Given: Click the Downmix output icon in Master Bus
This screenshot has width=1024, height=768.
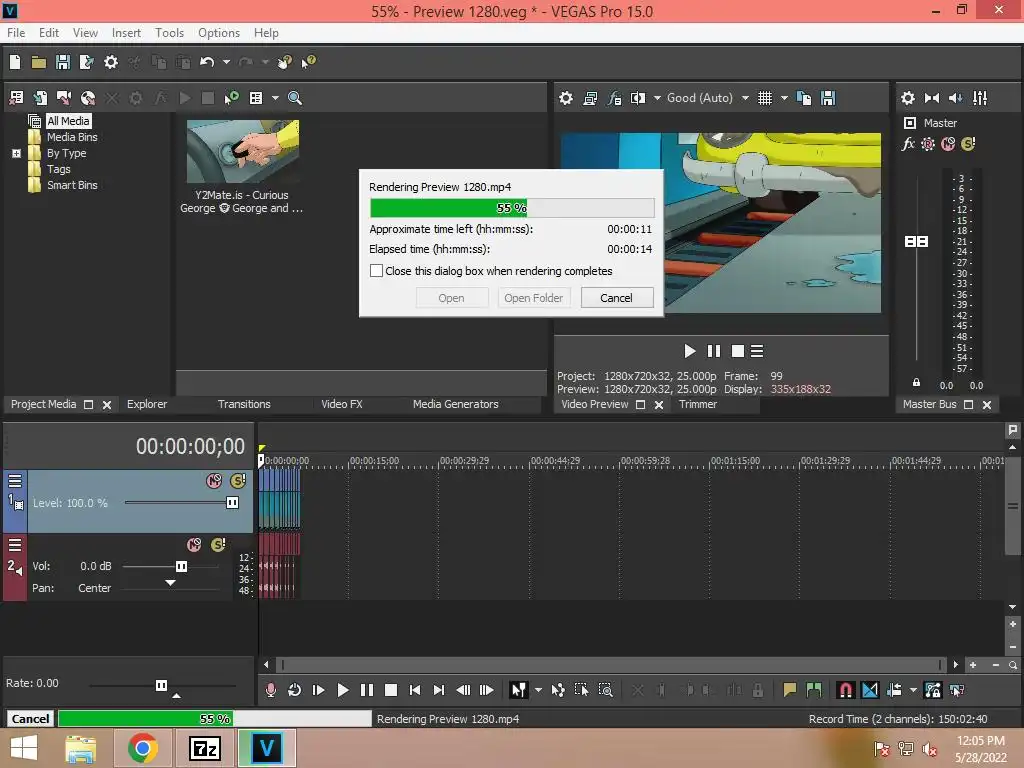Looking at the screenshot, I should [932, 98].
